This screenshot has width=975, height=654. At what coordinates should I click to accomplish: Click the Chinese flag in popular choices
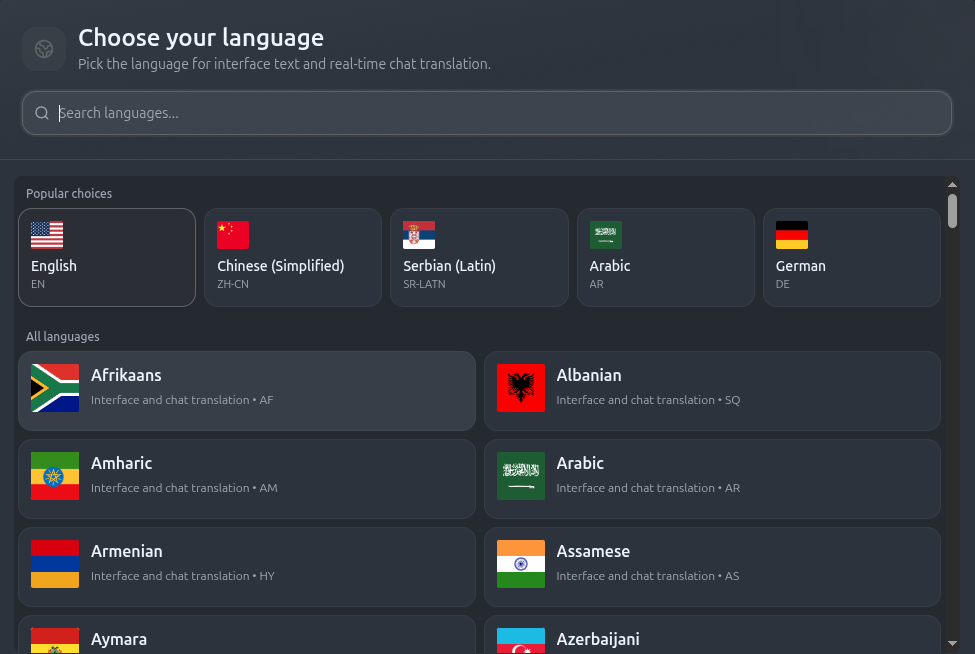pos(233,235)
